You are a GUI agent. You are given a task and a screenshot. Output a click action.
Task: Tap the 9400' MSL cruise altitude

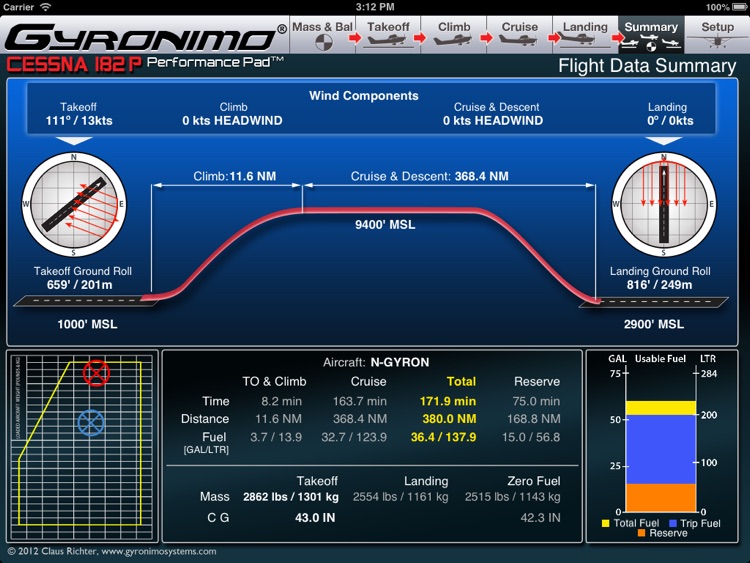coord(385,225)
